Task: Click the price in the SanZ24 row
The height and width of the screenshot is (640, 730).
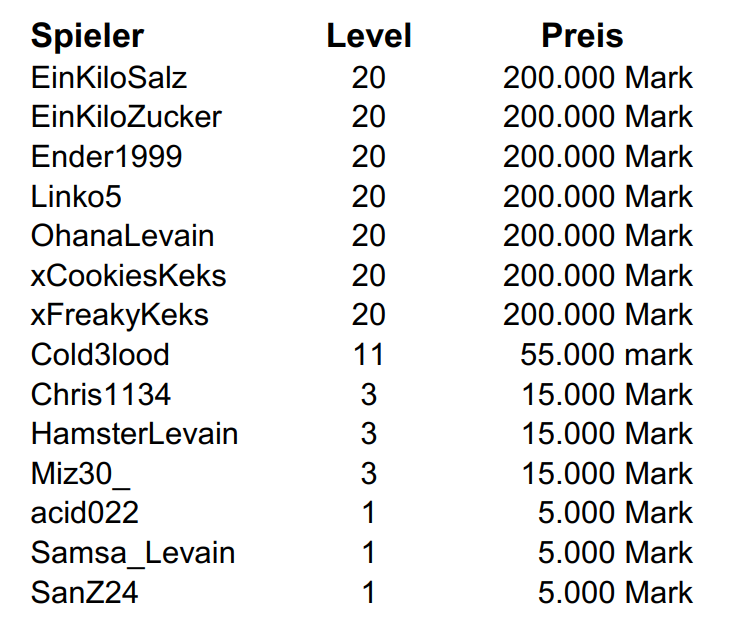Action: point(614,593)
